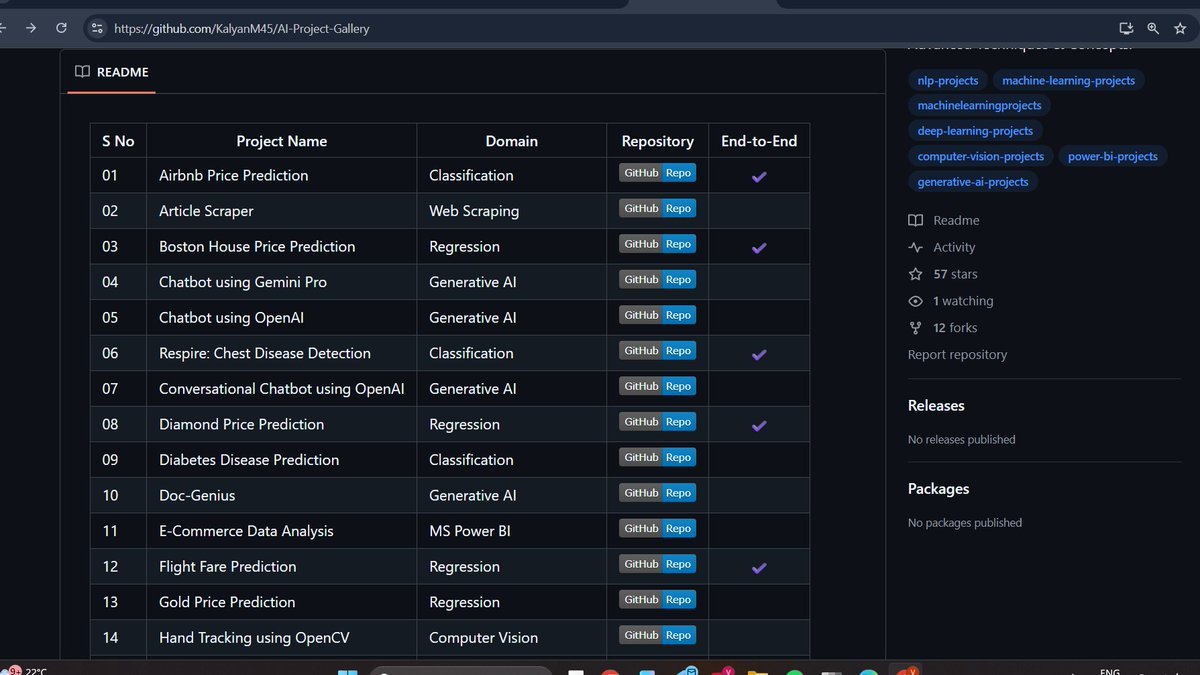The height and width of the screenshot is (675, 1200).
Task: Open Repo badge for Hand Tracking using OpenCV
Action: [x=657, y=635]
